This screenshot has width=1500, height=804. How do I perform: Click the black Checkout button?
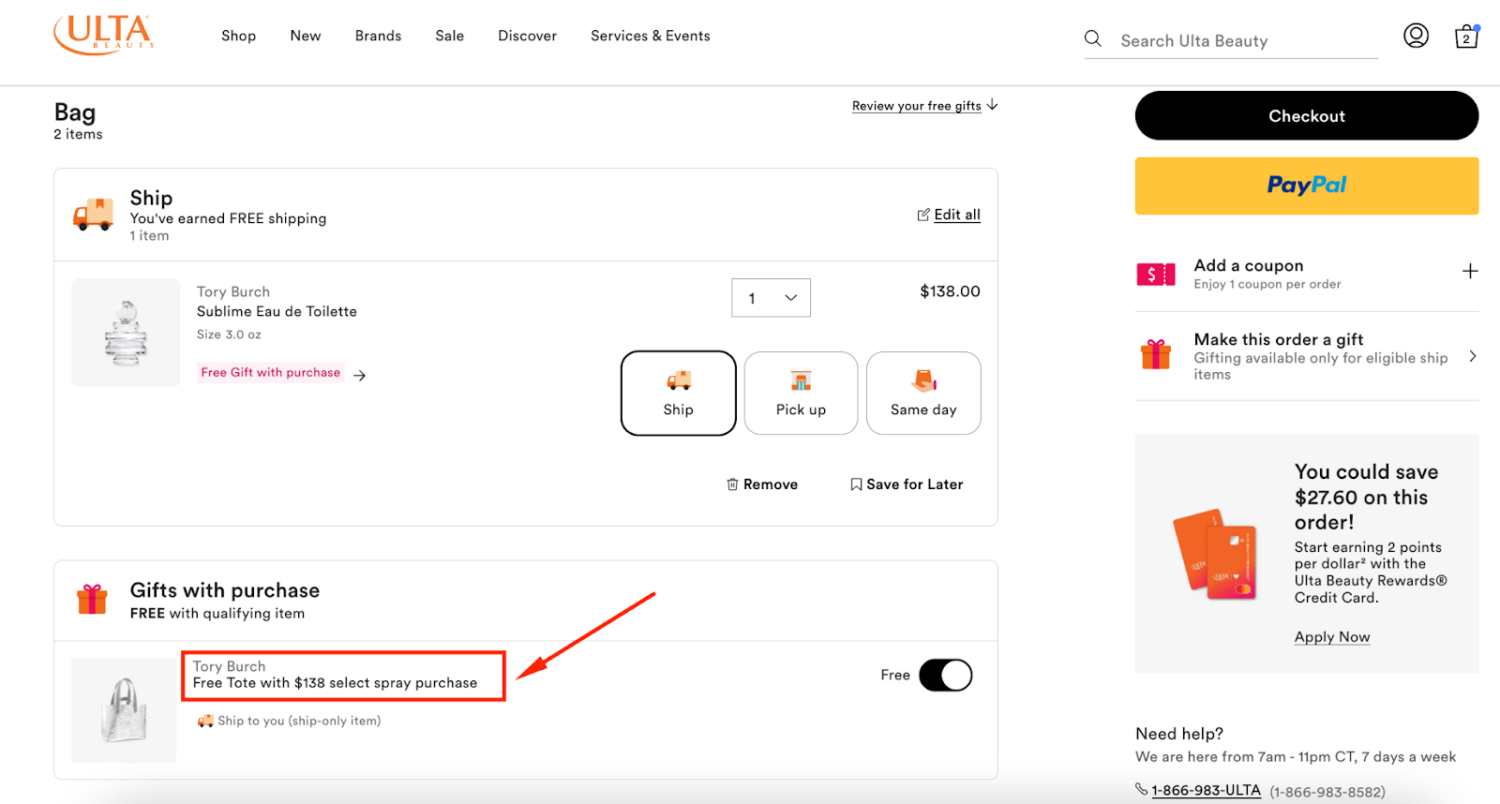point(1306,116)
